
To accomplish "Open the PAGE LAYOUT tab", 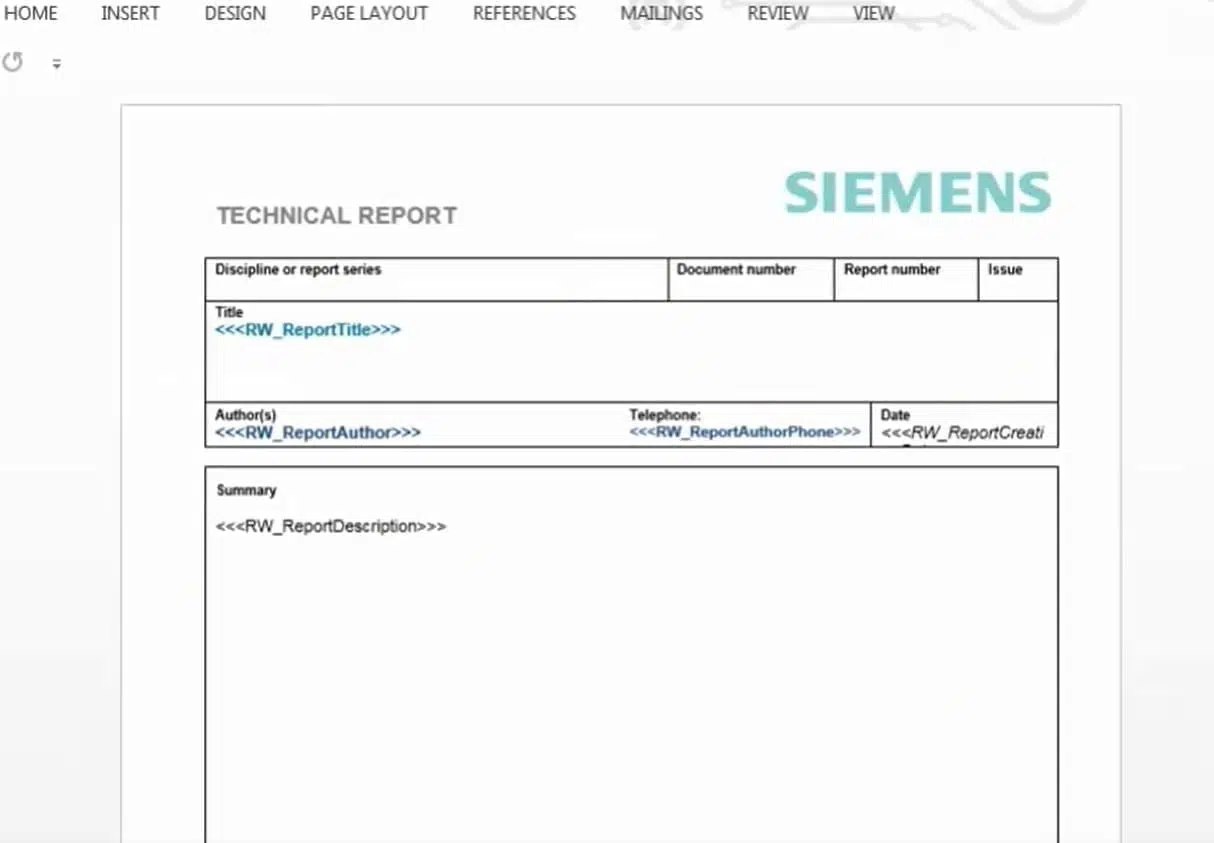I will pos(369,13).
